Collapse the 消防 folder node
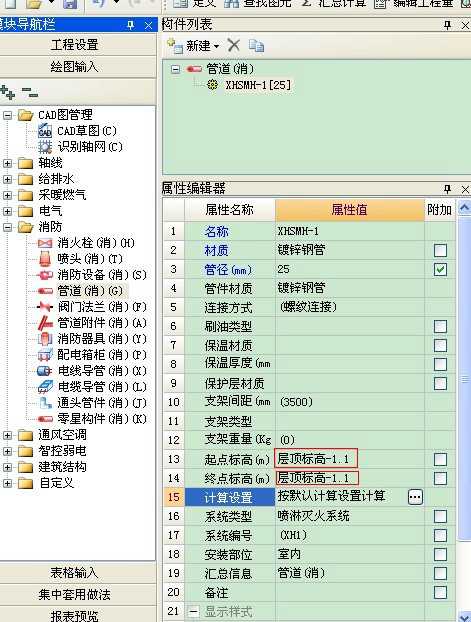 7,227
